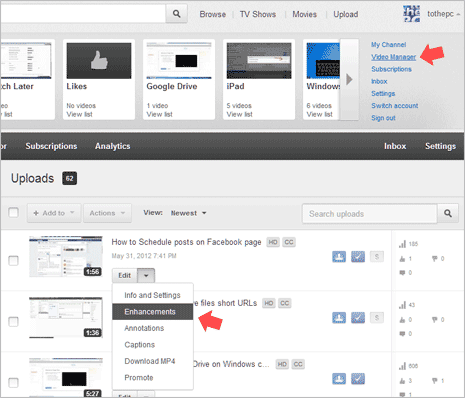This screenshot has width=465, height=398.
Task: Click views bar-chart icon showing 43
Action: point(402,305)
